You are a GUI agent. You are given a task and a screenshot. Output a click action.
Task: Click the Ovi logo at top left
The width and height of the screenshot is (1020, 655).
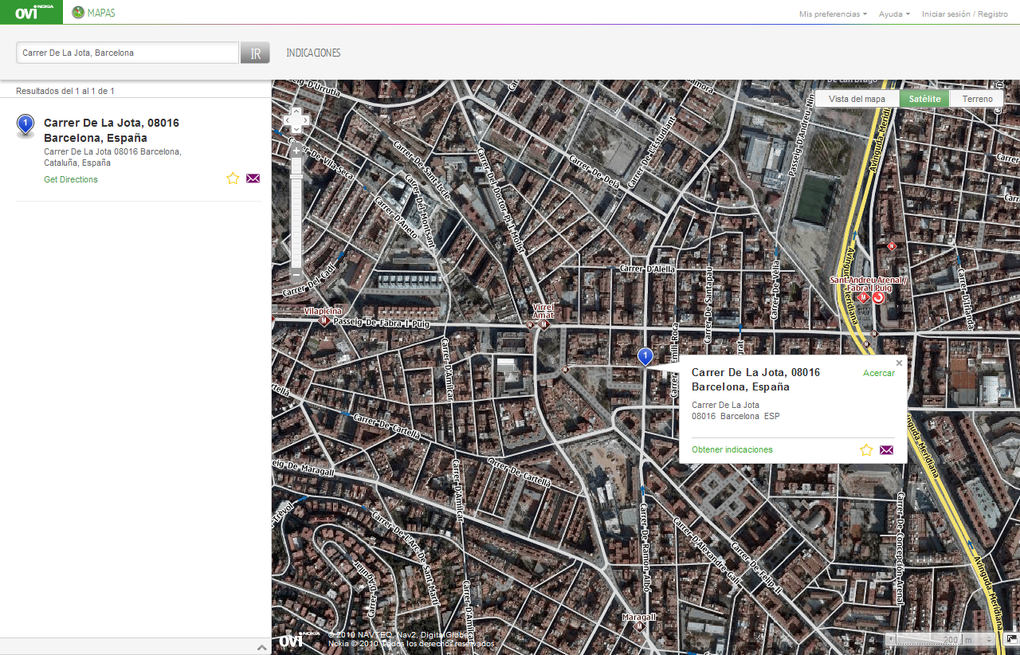(25, 12)
